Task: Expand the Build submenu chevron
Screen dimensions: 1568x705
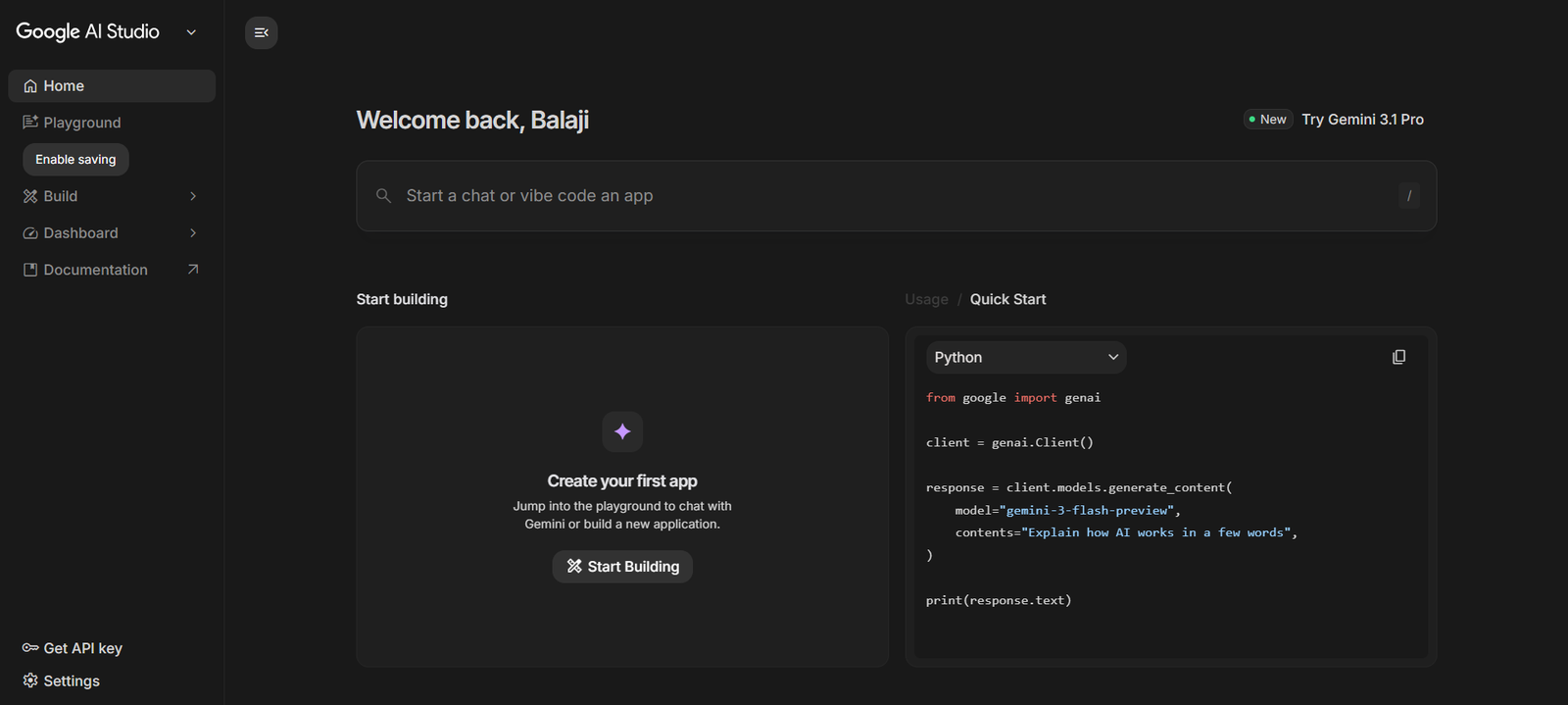Action: [193, 196]
